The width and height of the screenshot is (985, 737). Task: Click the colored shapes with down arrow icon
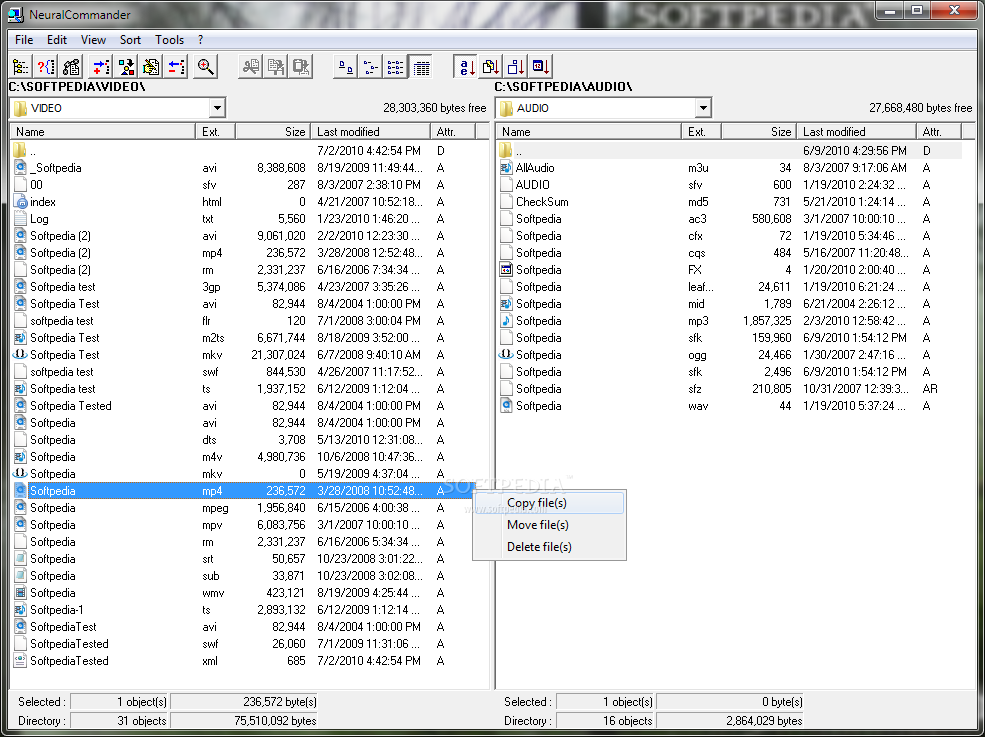(126, 66)
